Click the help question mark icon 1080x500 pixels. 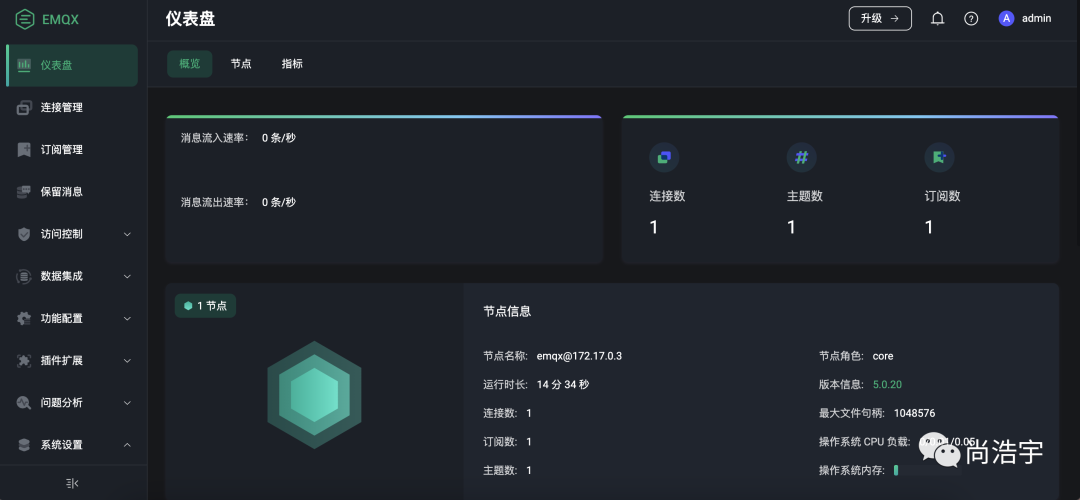click(x=970, y=18)
